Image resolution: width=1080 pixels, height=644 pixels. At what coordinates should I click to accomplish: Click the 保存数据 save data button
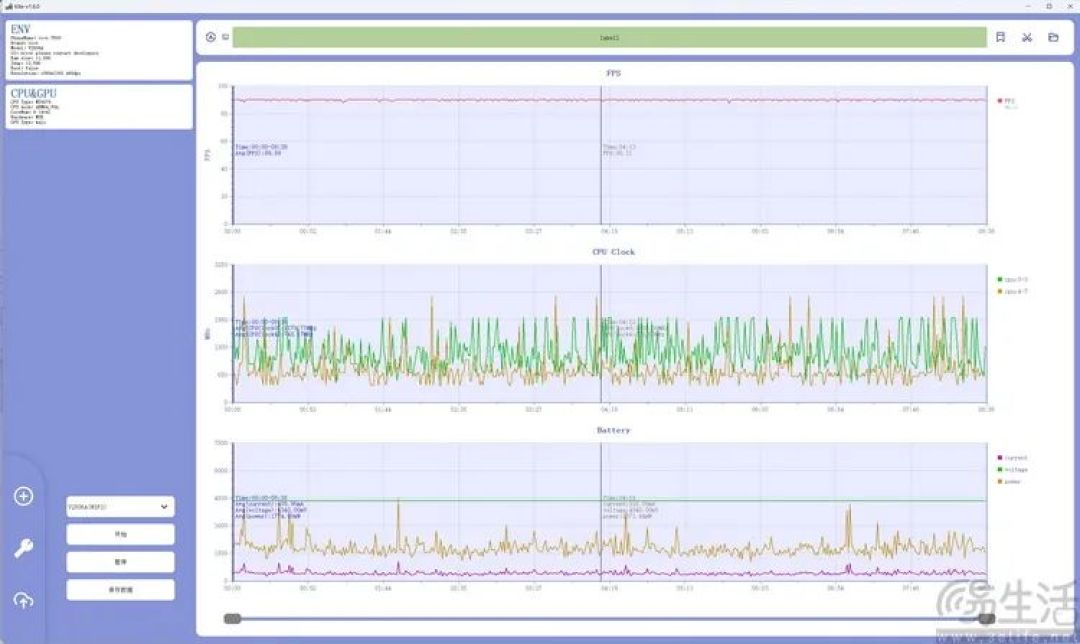tap(121, 590)
